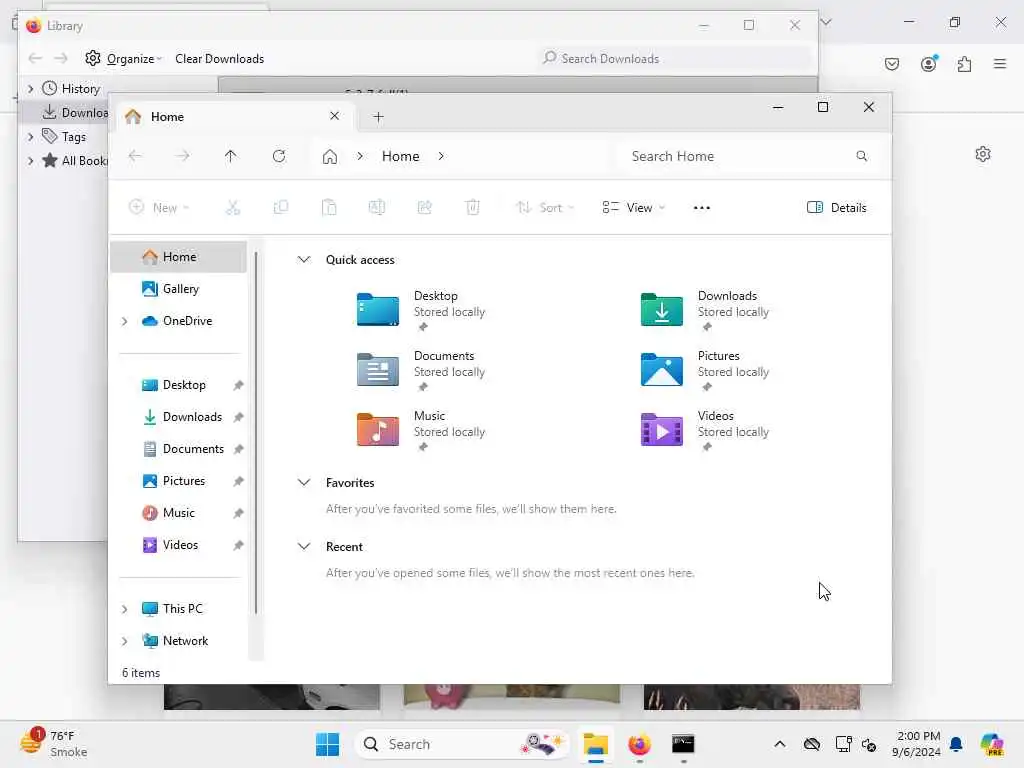Open the Firefox extensions puzzle icon
1024x768 pixels.
964,64
